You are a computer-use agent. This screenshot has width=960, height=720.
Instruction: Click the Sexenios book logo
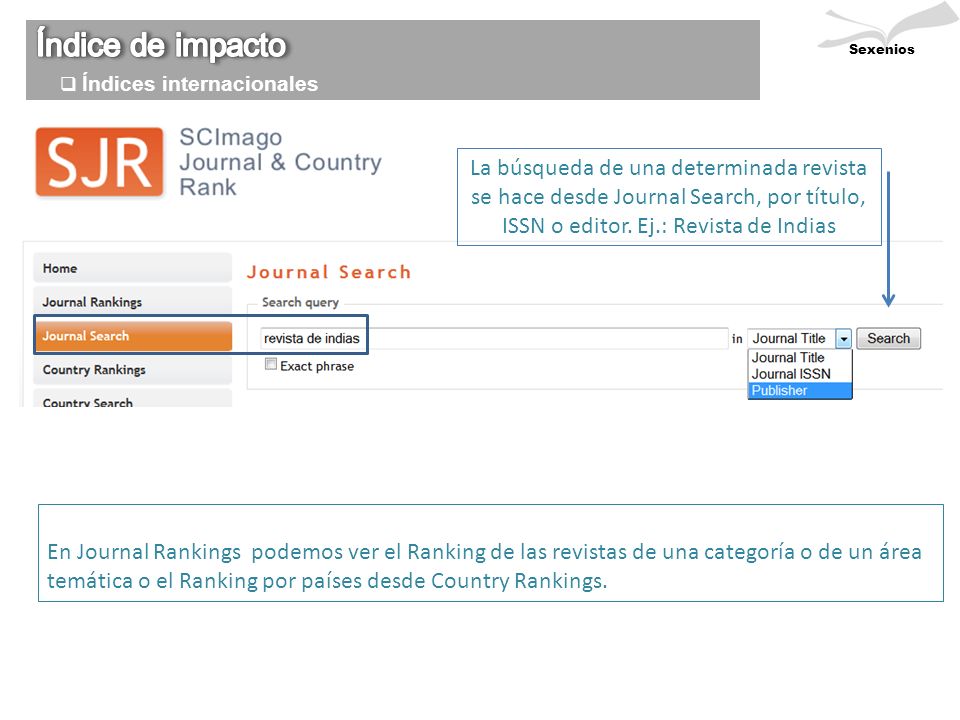[x=887, y=30]
